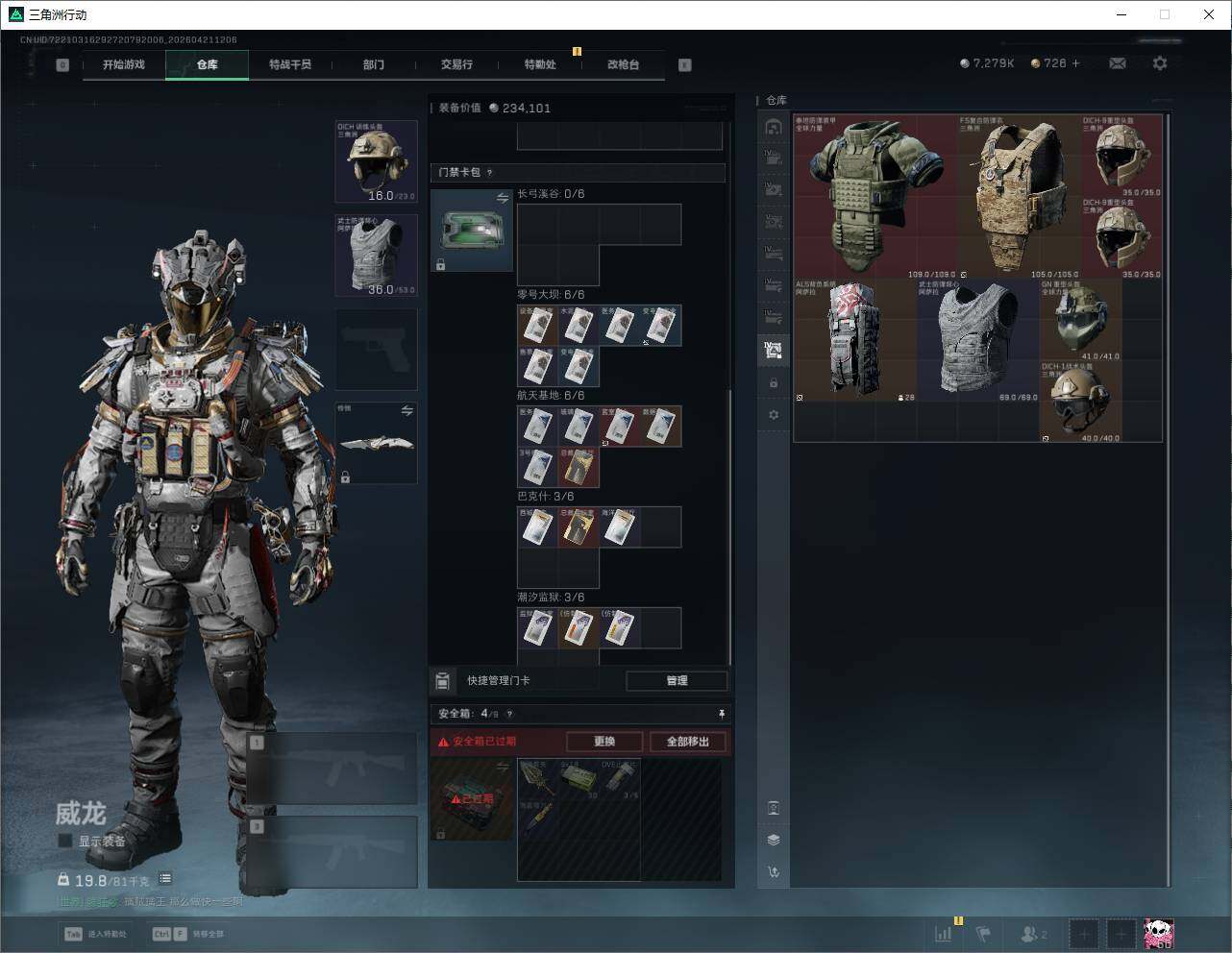Swap the knife using its arrows icon
Image resolution: width=1232 pixels, height=953 pixels.
point(407,411)
